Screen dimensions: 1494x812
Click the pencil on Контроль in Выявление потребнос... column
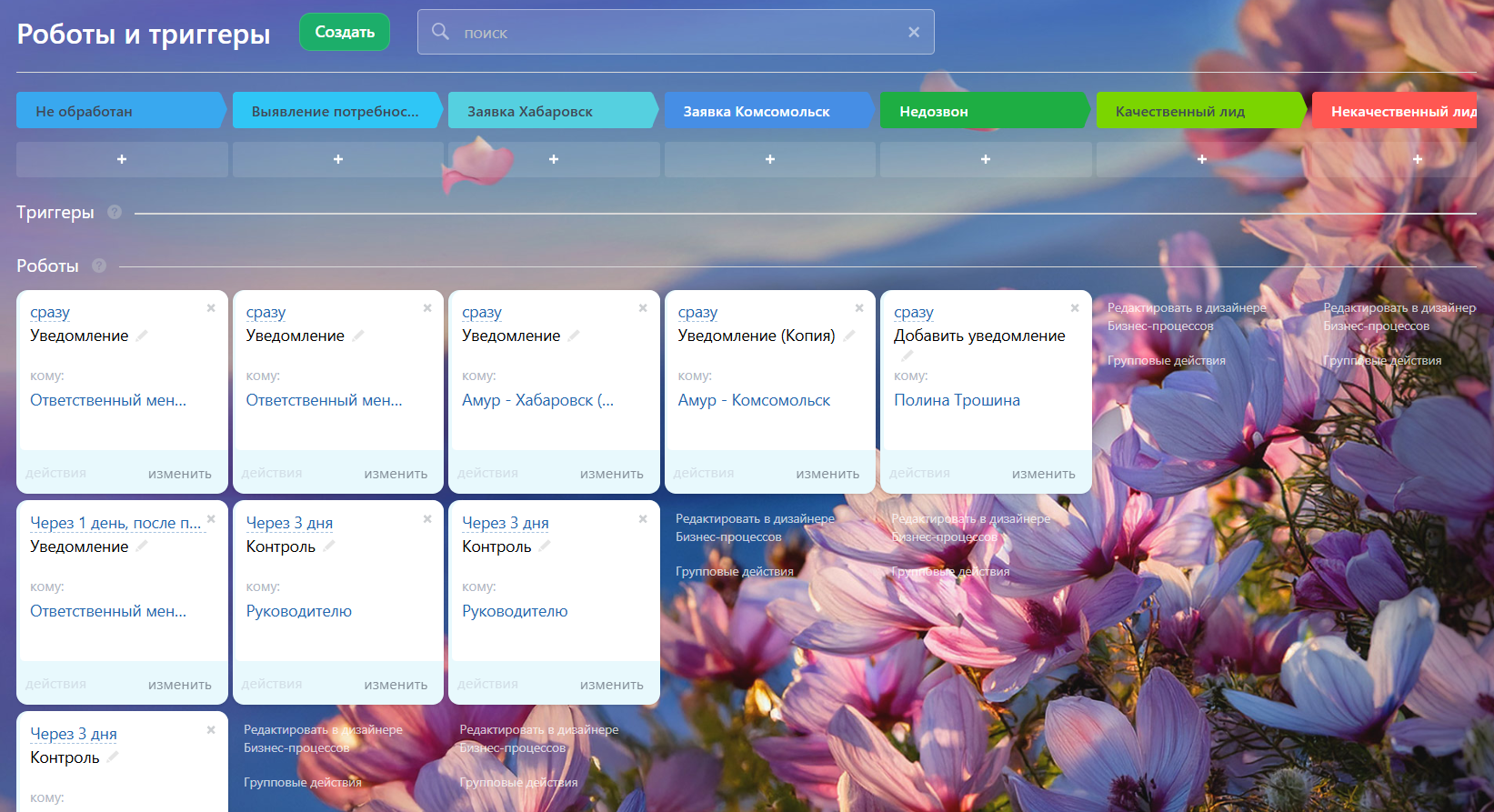tap(329, 546)
